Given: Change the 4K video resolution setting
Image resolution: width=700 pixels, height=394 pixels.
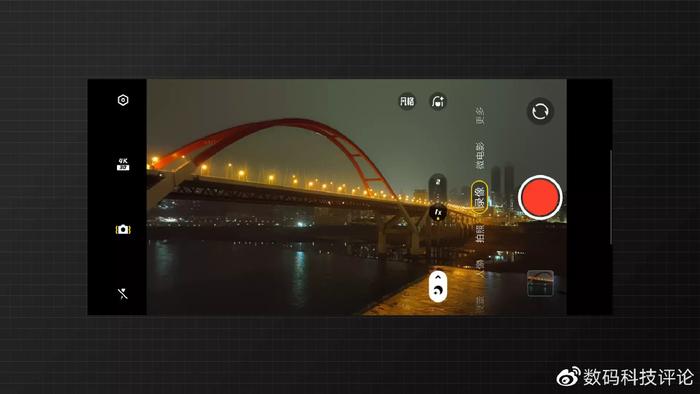Looking at the screenshot, I should [x=123, y=164].
